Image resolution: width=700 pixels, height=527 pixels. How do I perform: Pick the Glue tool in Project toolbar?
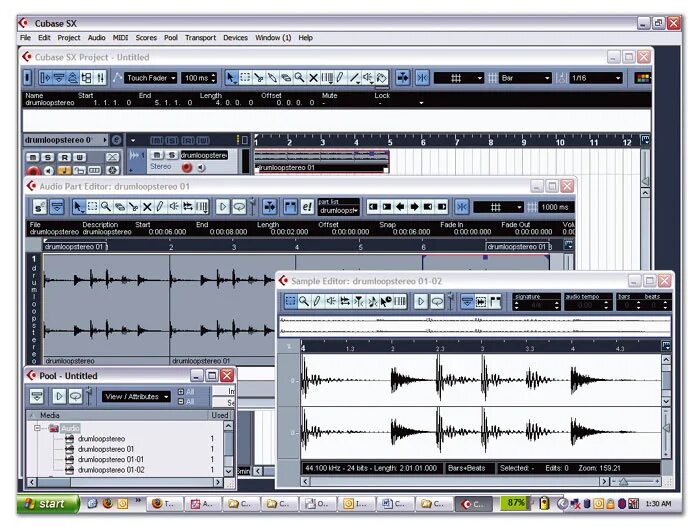[x=272, y=78]
